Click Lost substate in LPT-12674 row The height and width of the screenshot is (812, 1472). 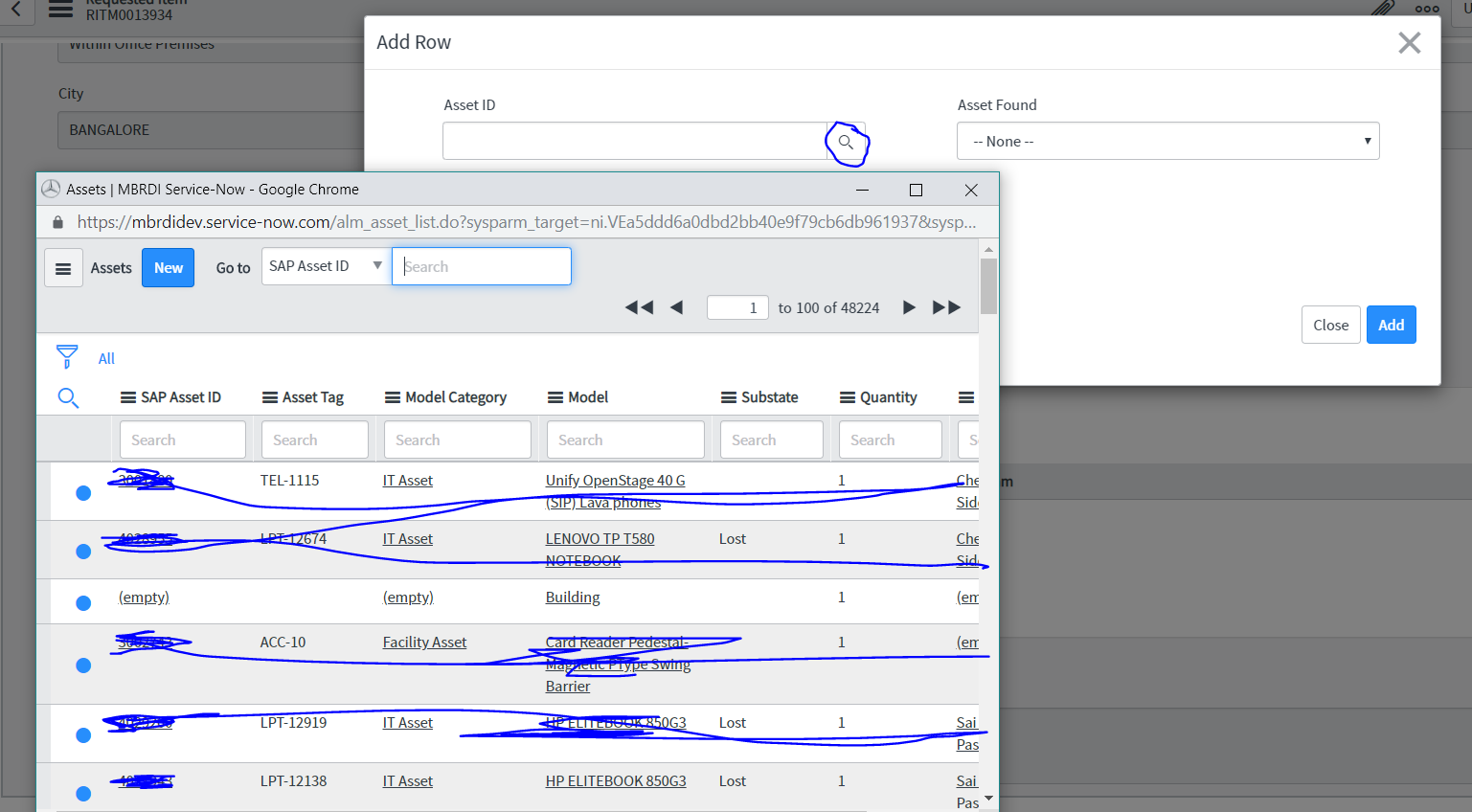(733, 539)
